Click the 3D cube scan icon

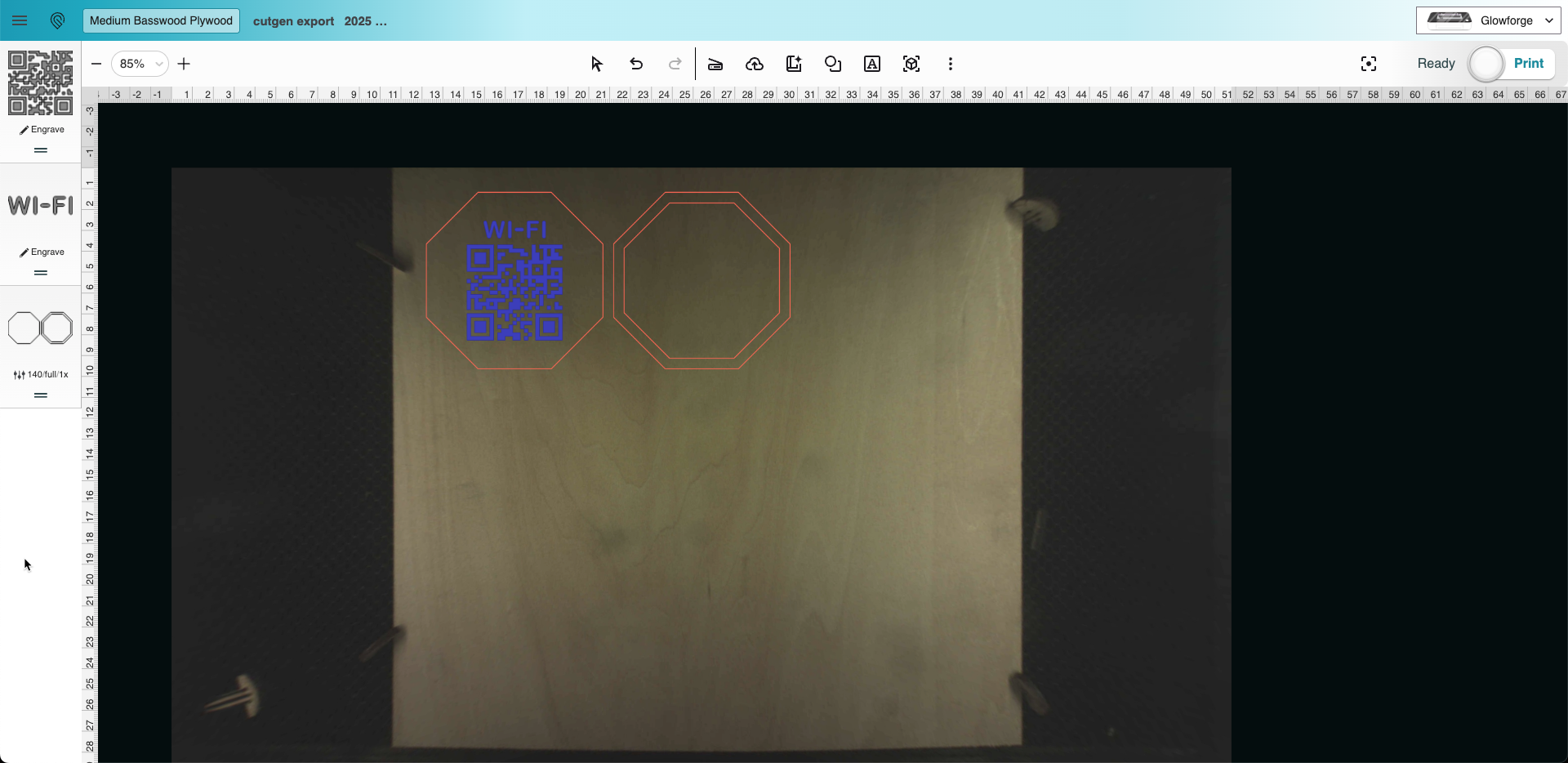[911, 64]
